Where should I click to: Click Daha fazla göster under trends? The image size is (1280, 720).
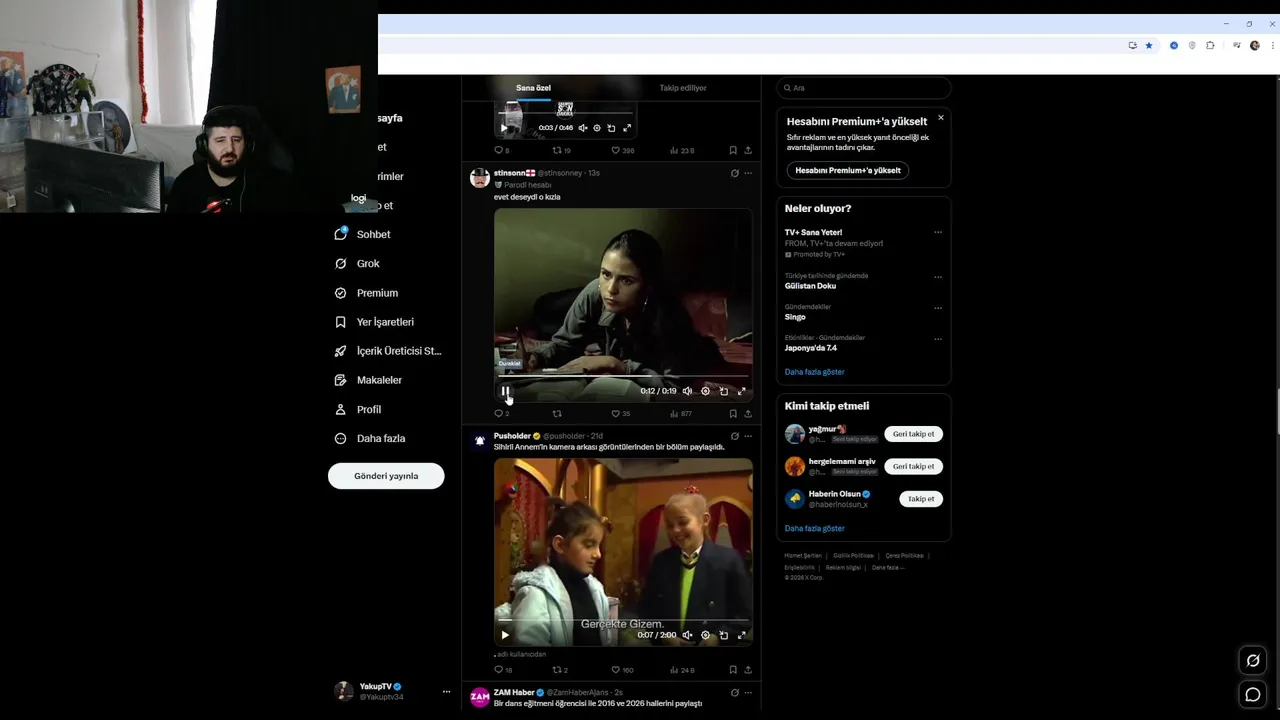pos(815,372)
